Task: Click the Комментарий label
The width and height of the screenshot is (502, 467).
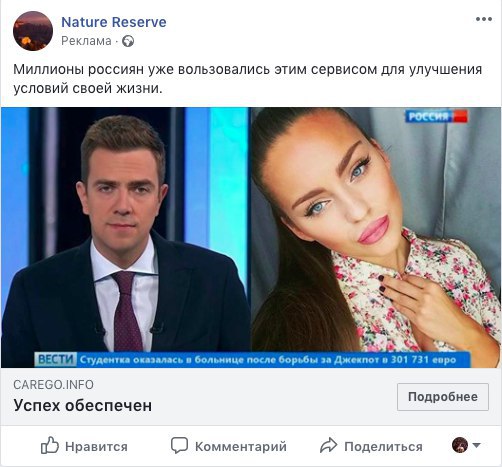Action: pyautogui.click(x=241, y=446)
